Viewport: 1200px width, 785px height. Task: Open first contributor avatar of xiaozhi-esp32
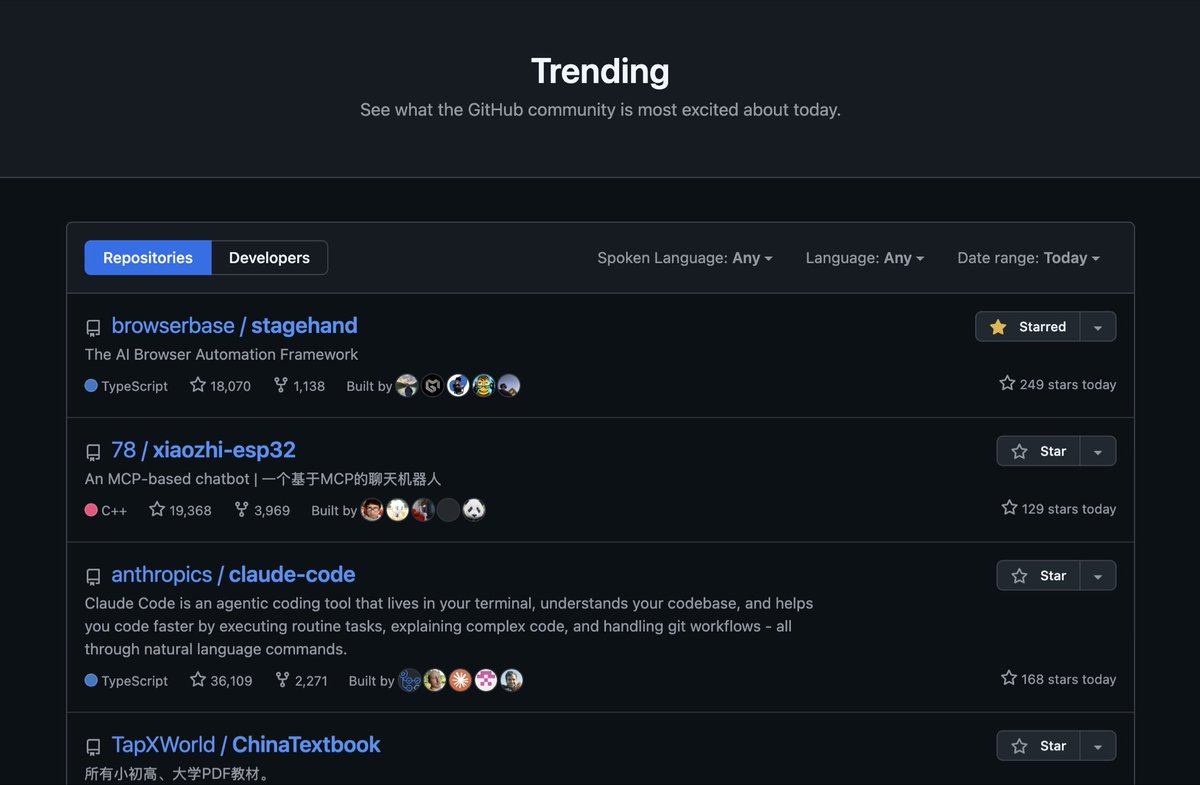[372, 510]
